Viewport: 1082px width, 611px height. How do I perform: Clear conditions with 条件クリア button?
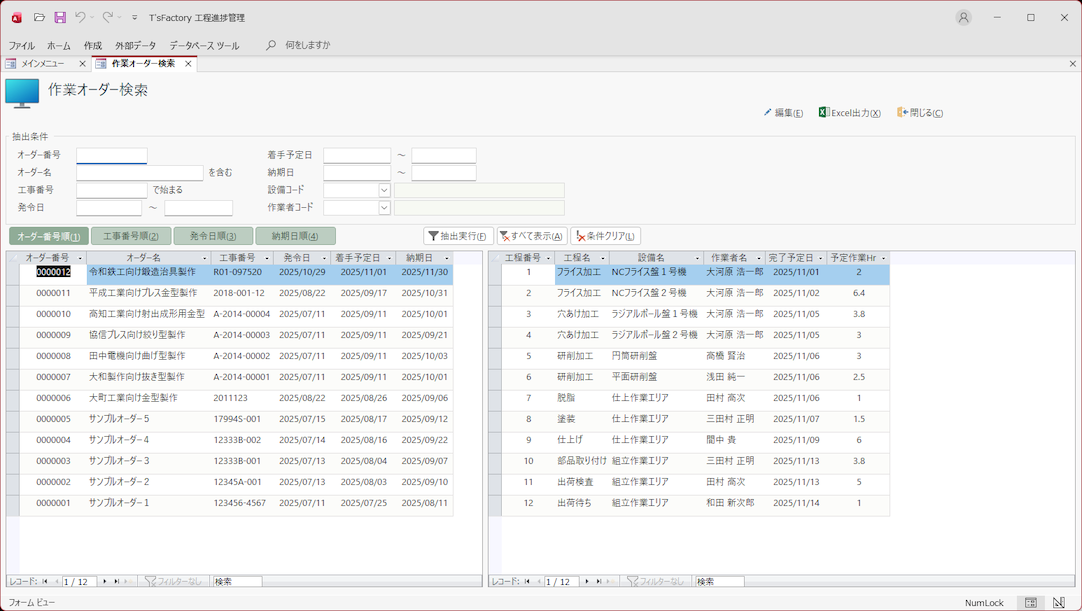pyautogui.click(x=605, y=236)
